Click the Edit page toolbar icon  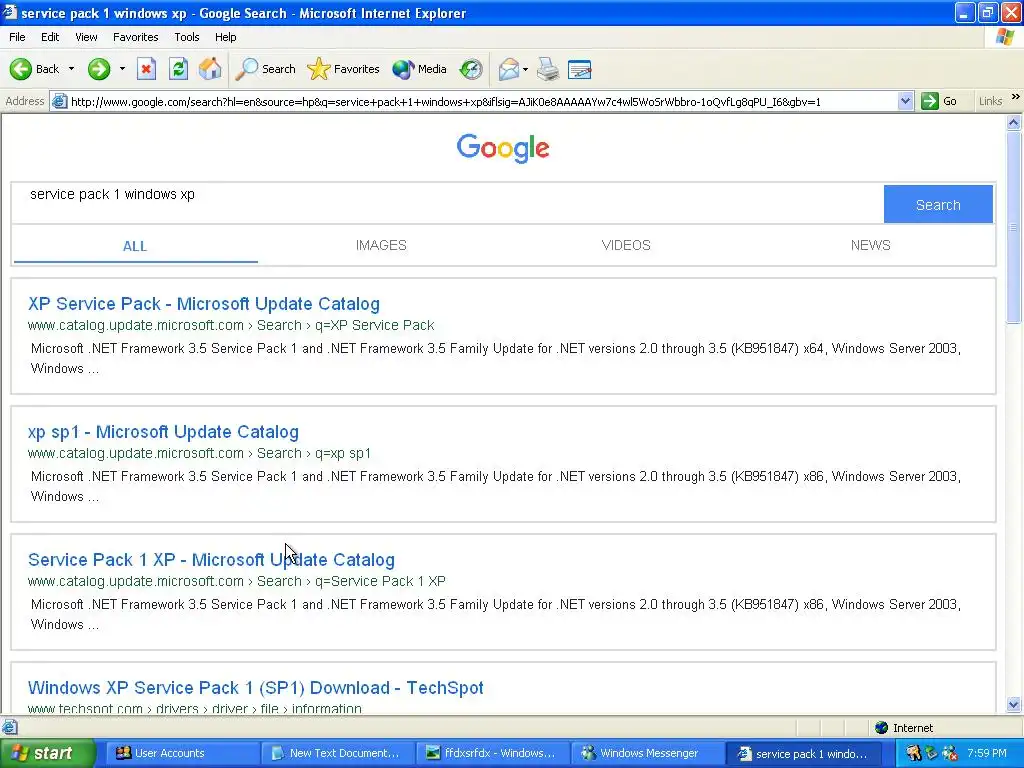(580, 69)
